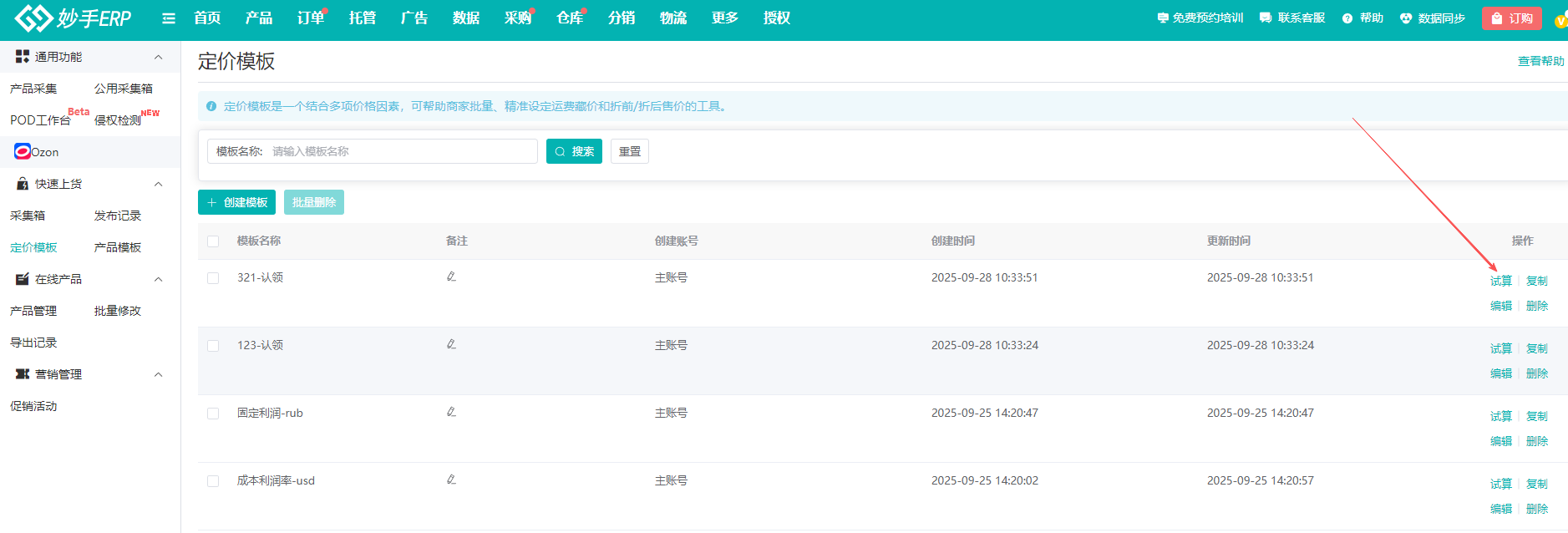Toggle the hamburger sidebar menu icon
Viewport: 1568px width, 533px height.
coord(169,18)
